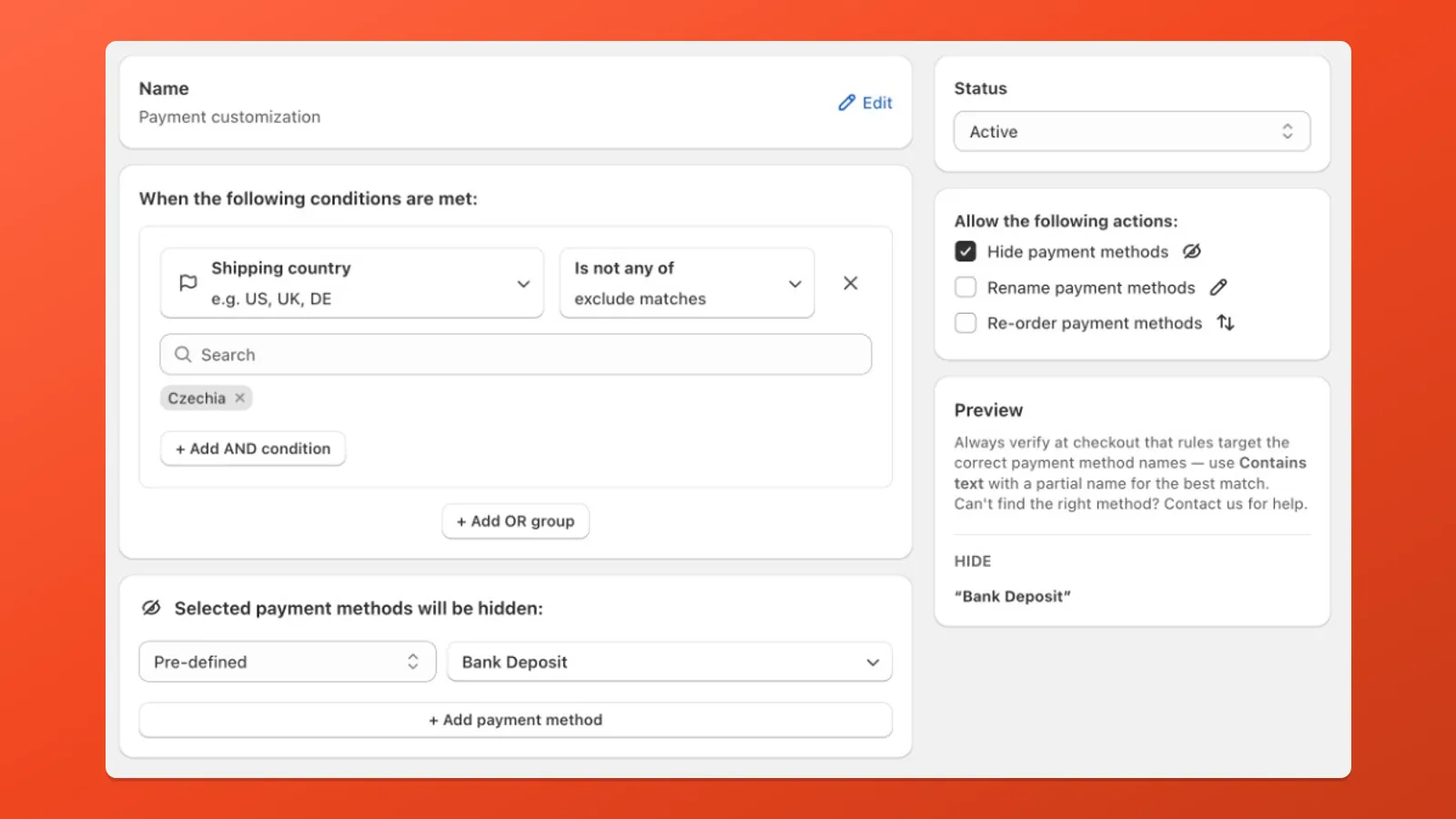Enable Rename payment methods checkbox

point(966,288)
